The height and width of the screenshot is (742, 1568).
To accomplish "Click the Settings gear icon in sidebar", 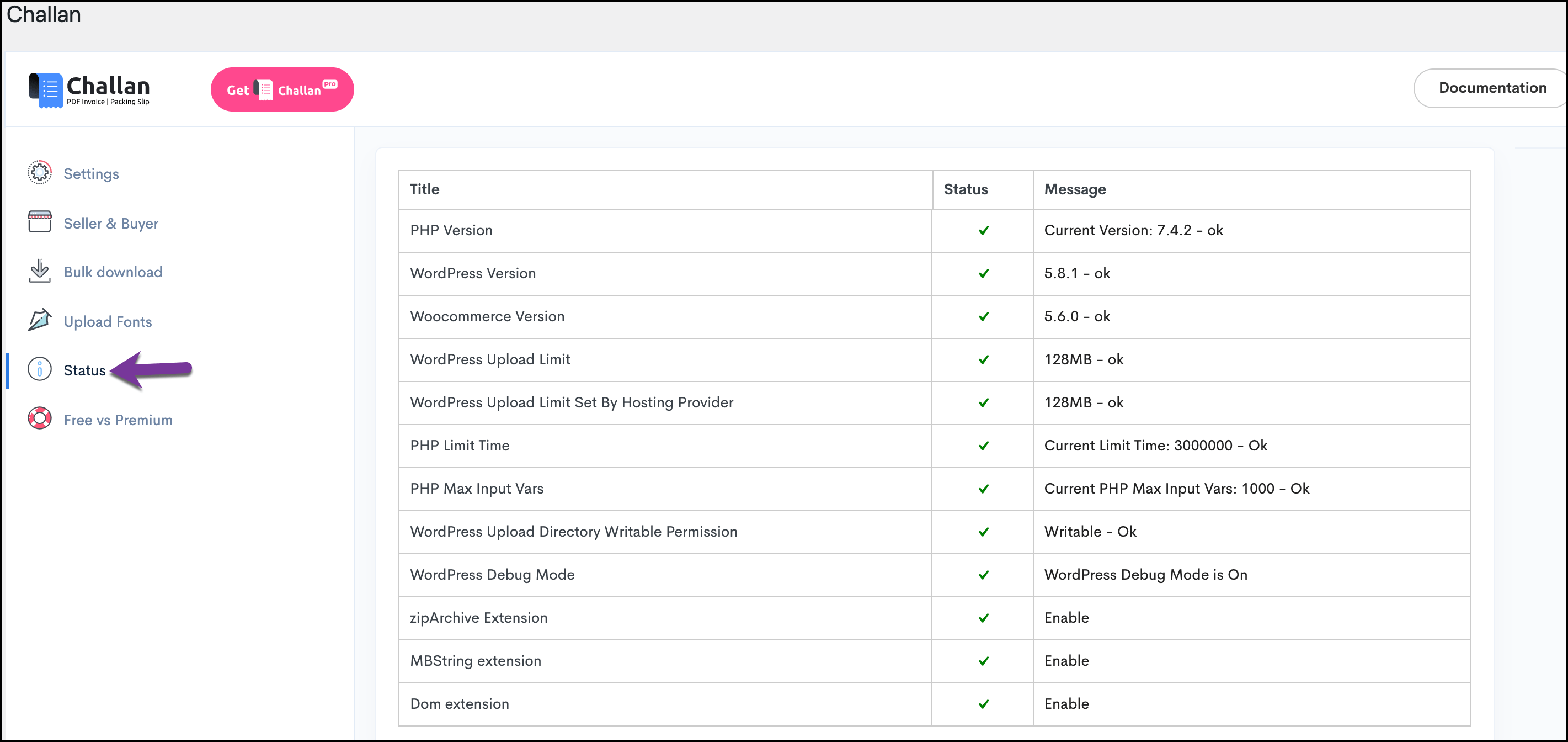I will 40,173.
